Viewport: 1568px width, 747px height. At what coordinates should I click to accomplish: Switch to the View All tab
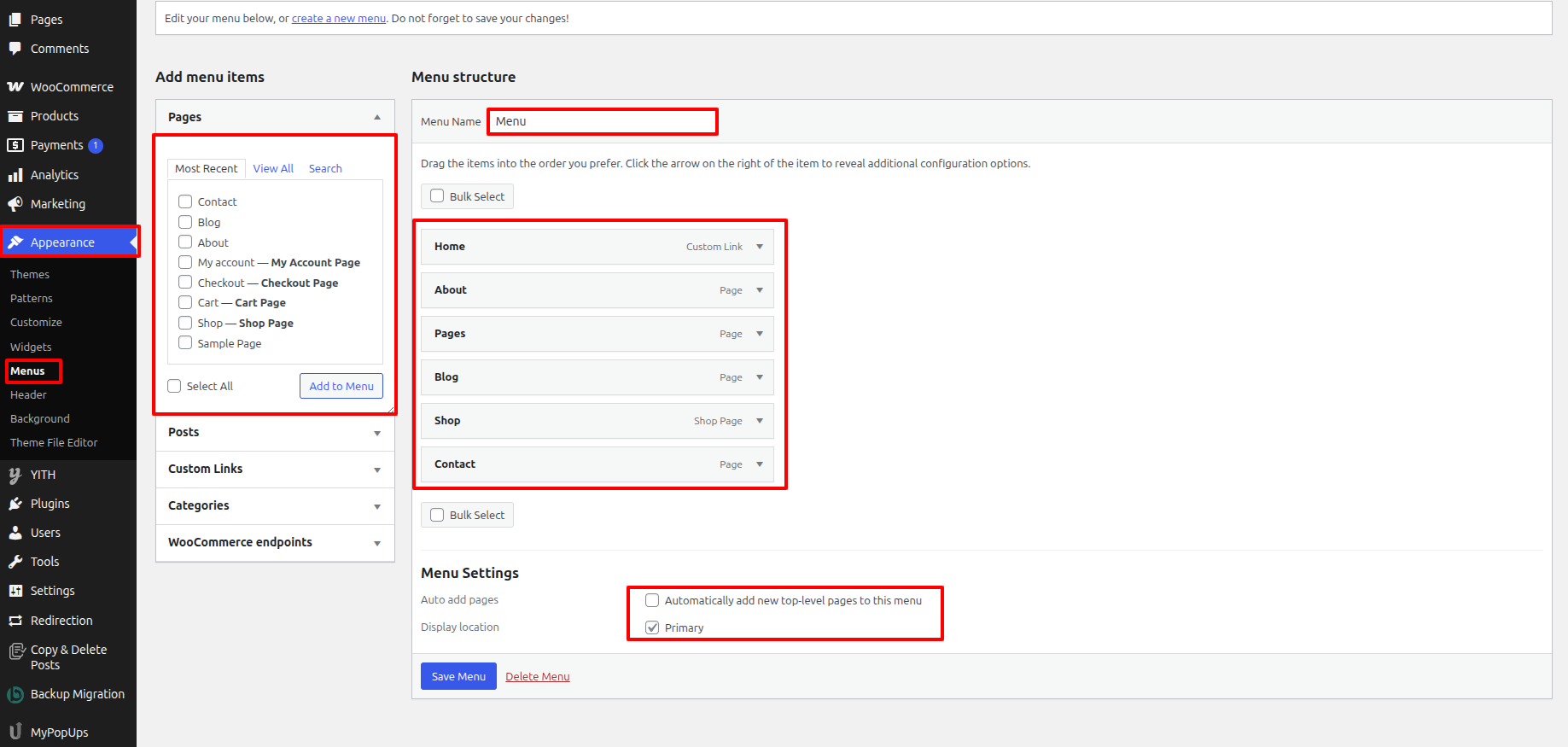[273, 168]
